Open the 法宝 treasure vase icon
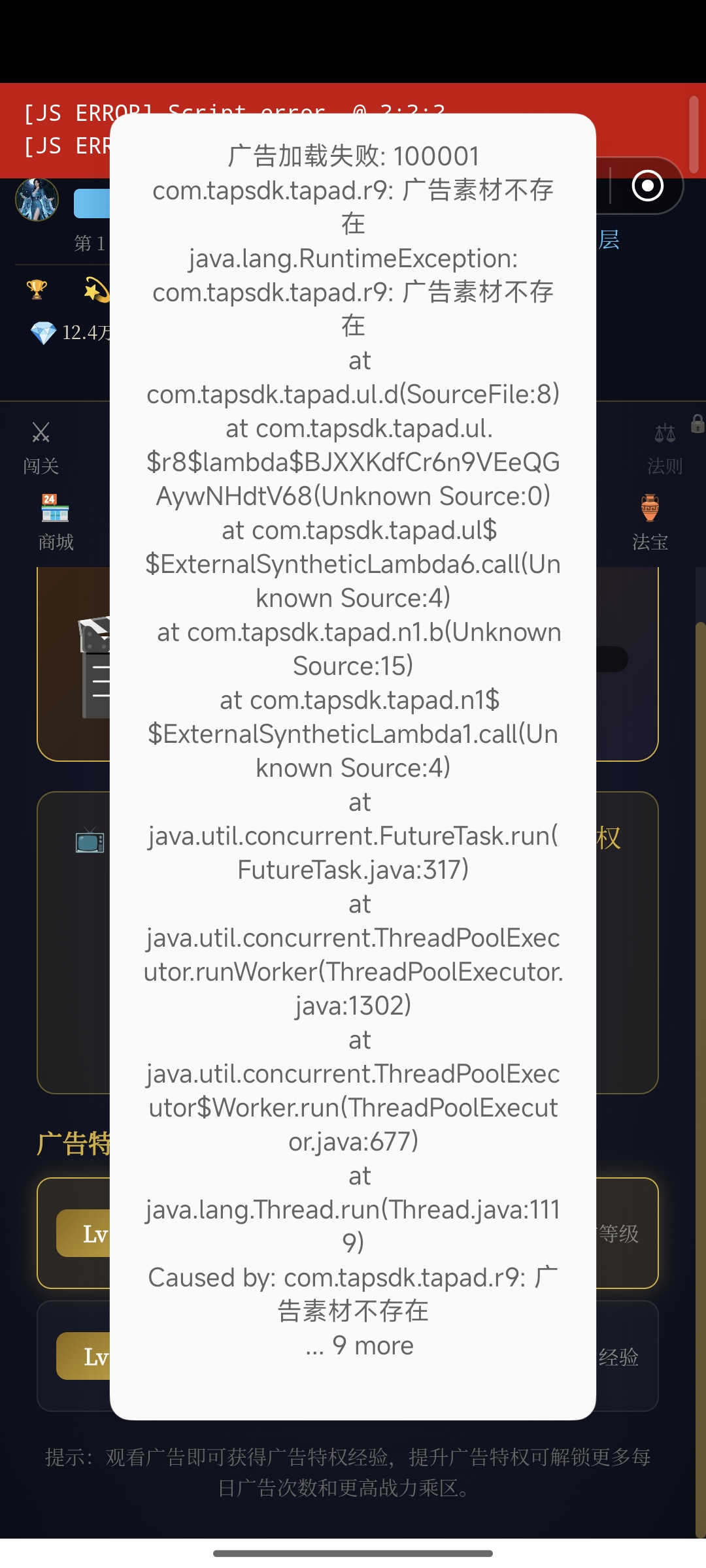Image resolution: width=706 pixels, height=1568 pixels. (650, 508)
